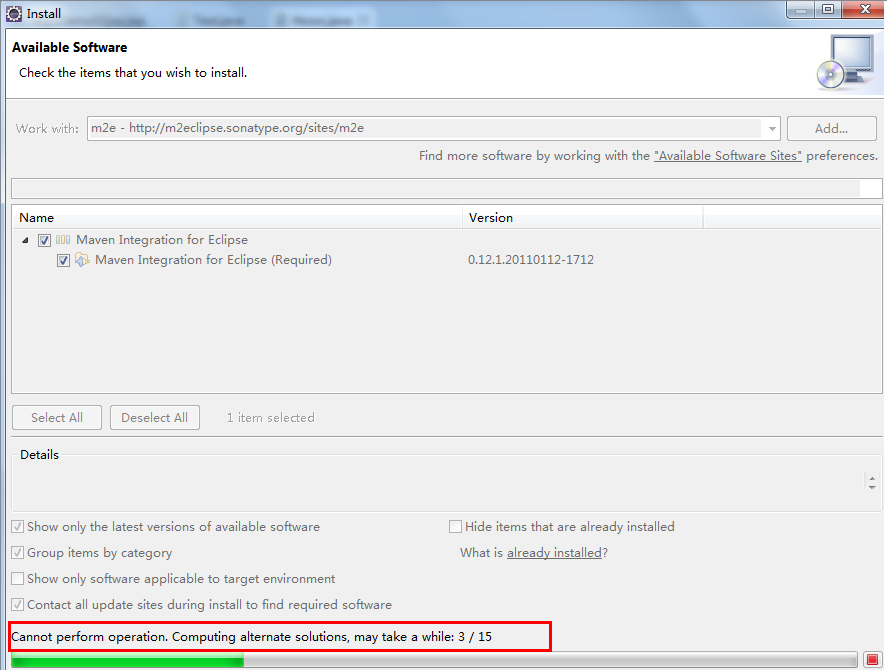Viewport: 887px width, 670px height.
Task: Click the Cannot perform operation status message
Action: click(251, 637)
